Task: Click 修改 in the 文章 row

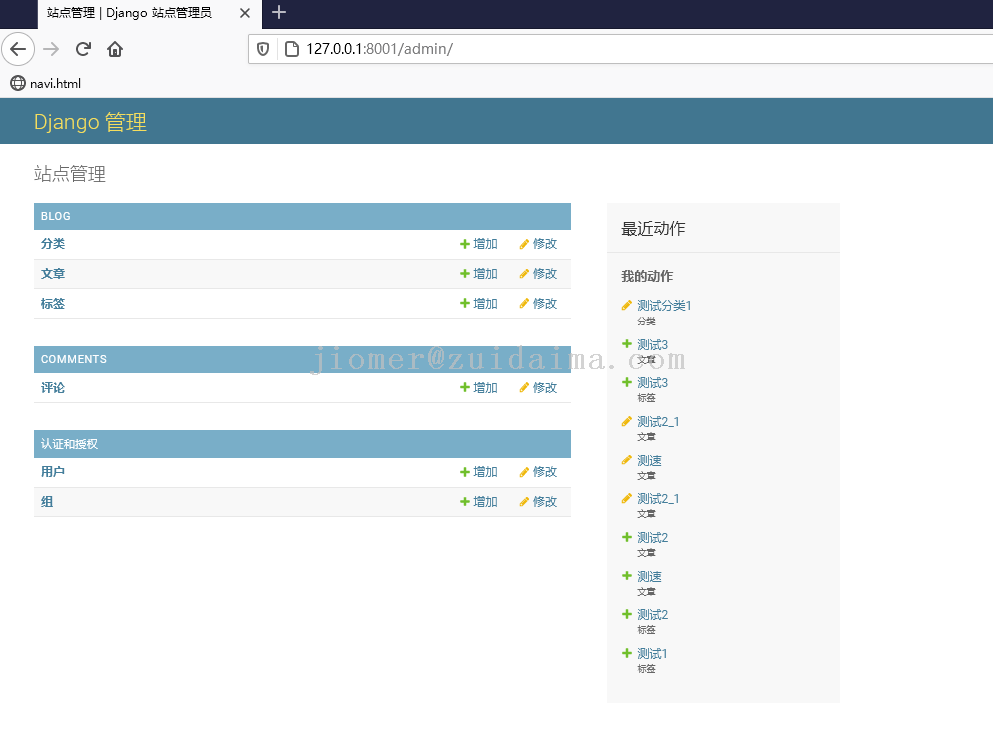Action: coord(538,274)
